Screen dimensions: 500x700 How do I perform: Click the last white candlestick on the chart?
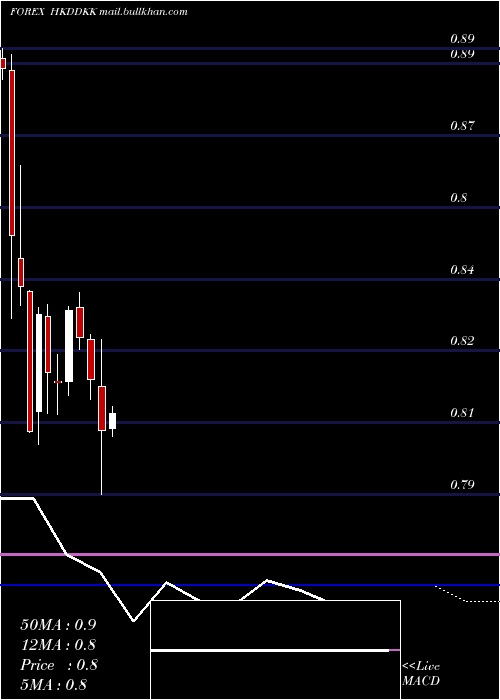[x=112, y=421]
